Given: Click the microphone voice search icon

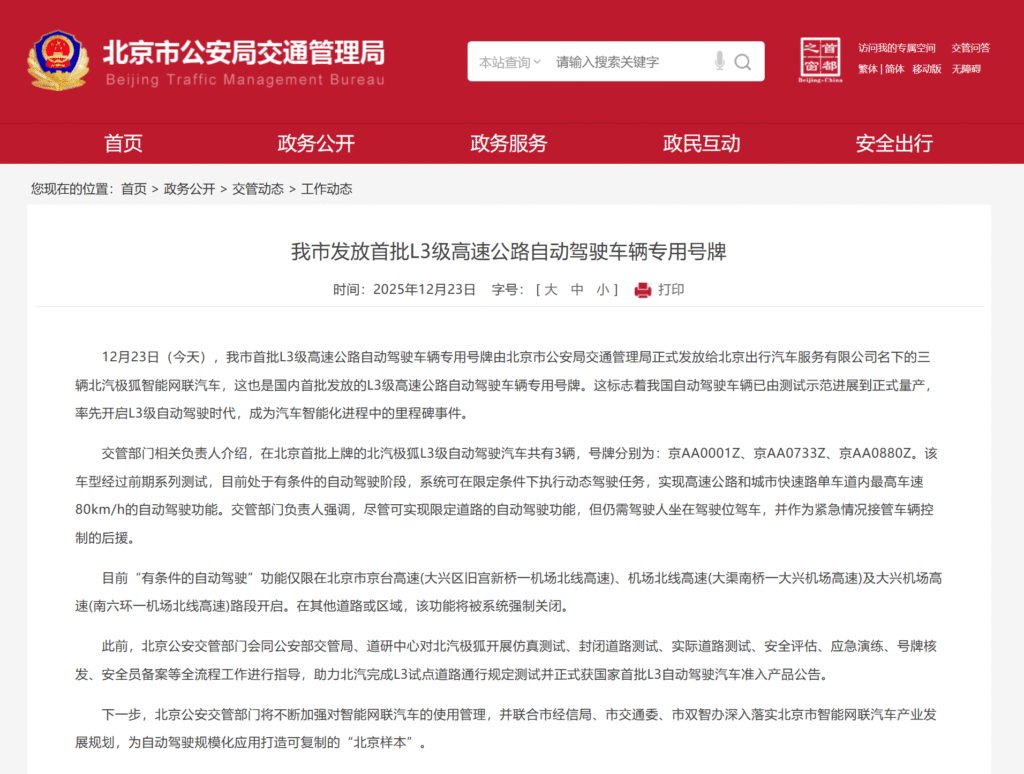Looking at the screenshot, I should [719, 62].
